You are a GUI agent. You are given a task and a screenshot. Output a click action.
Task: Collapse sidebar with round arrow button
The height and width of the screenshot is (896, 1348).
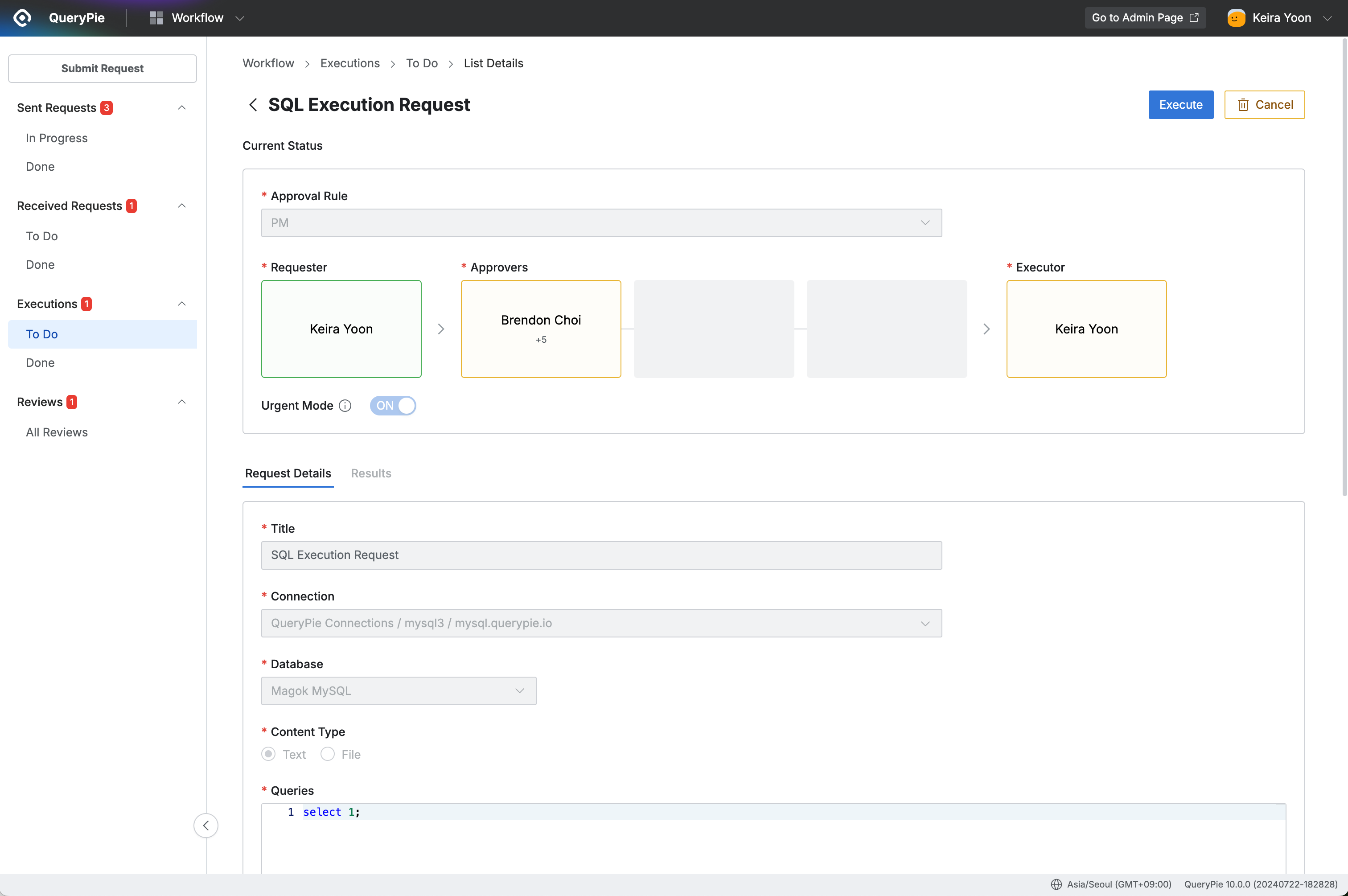tap(205, 825)
